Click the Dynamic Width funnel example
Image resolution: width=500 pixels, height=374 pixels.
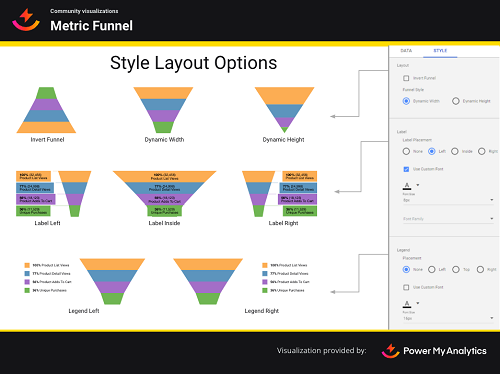(x=163, y=110)
